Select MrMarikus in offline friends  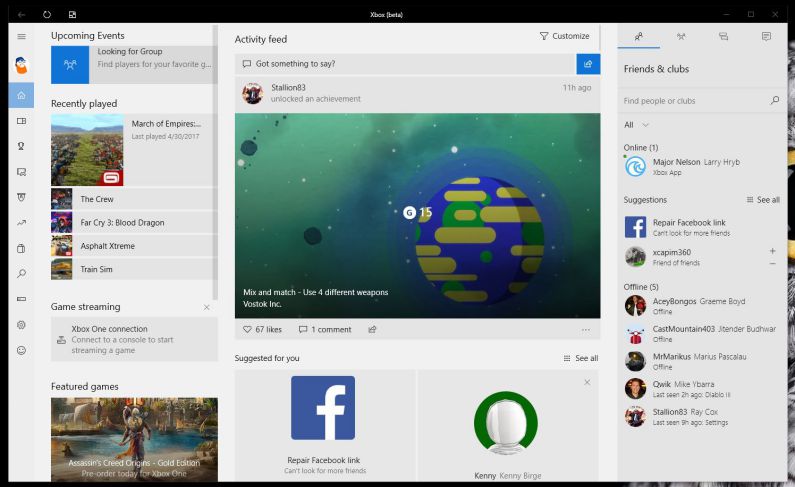(x=702, y=361)
